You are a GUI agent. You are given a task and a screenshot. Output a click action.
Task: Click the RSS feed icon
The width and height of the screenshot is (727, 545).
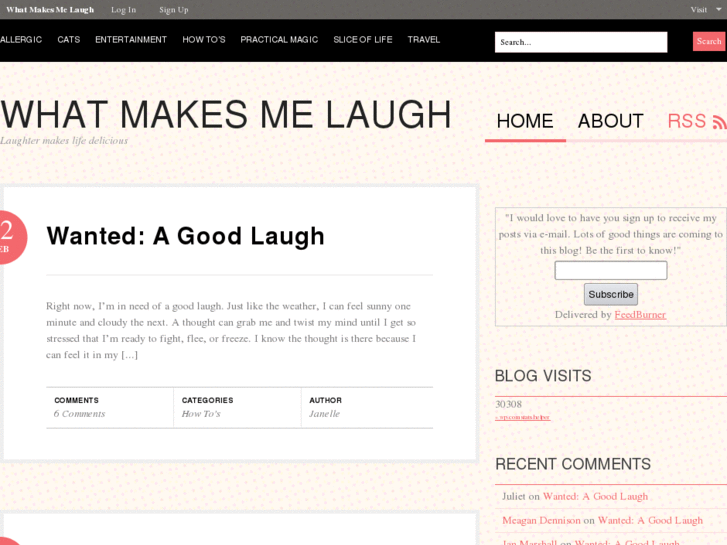point(720,122)
